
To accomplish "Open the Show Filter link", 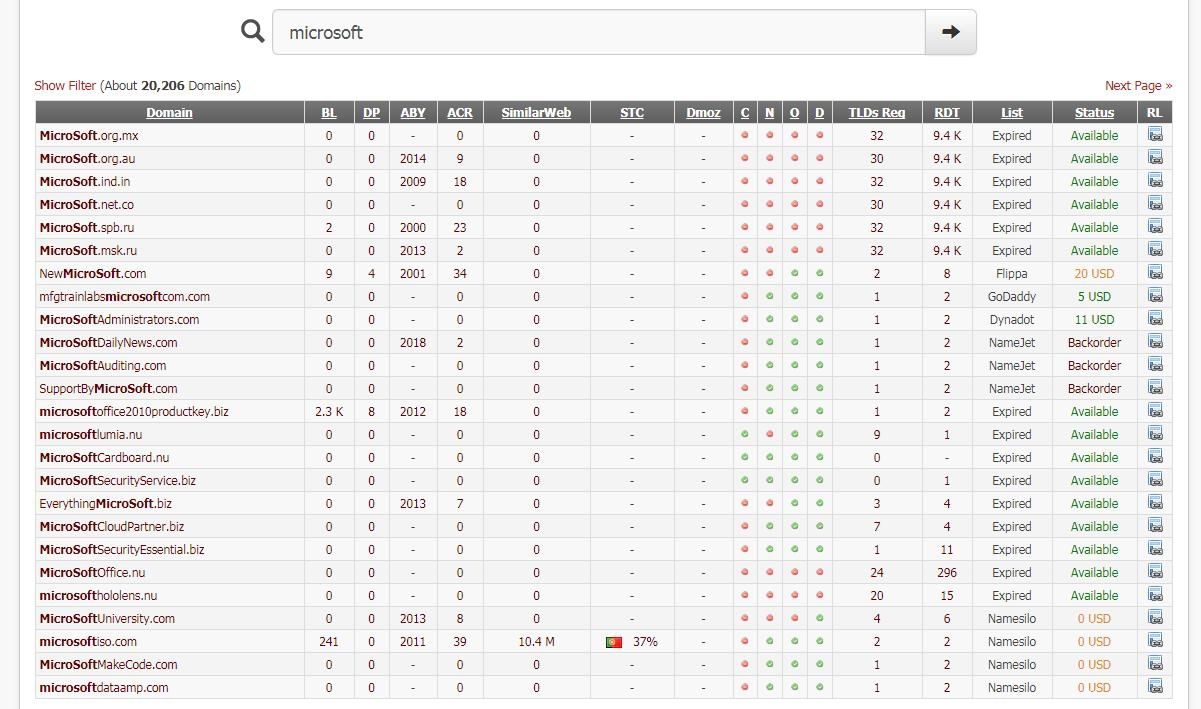I will [x=65, y=86].
